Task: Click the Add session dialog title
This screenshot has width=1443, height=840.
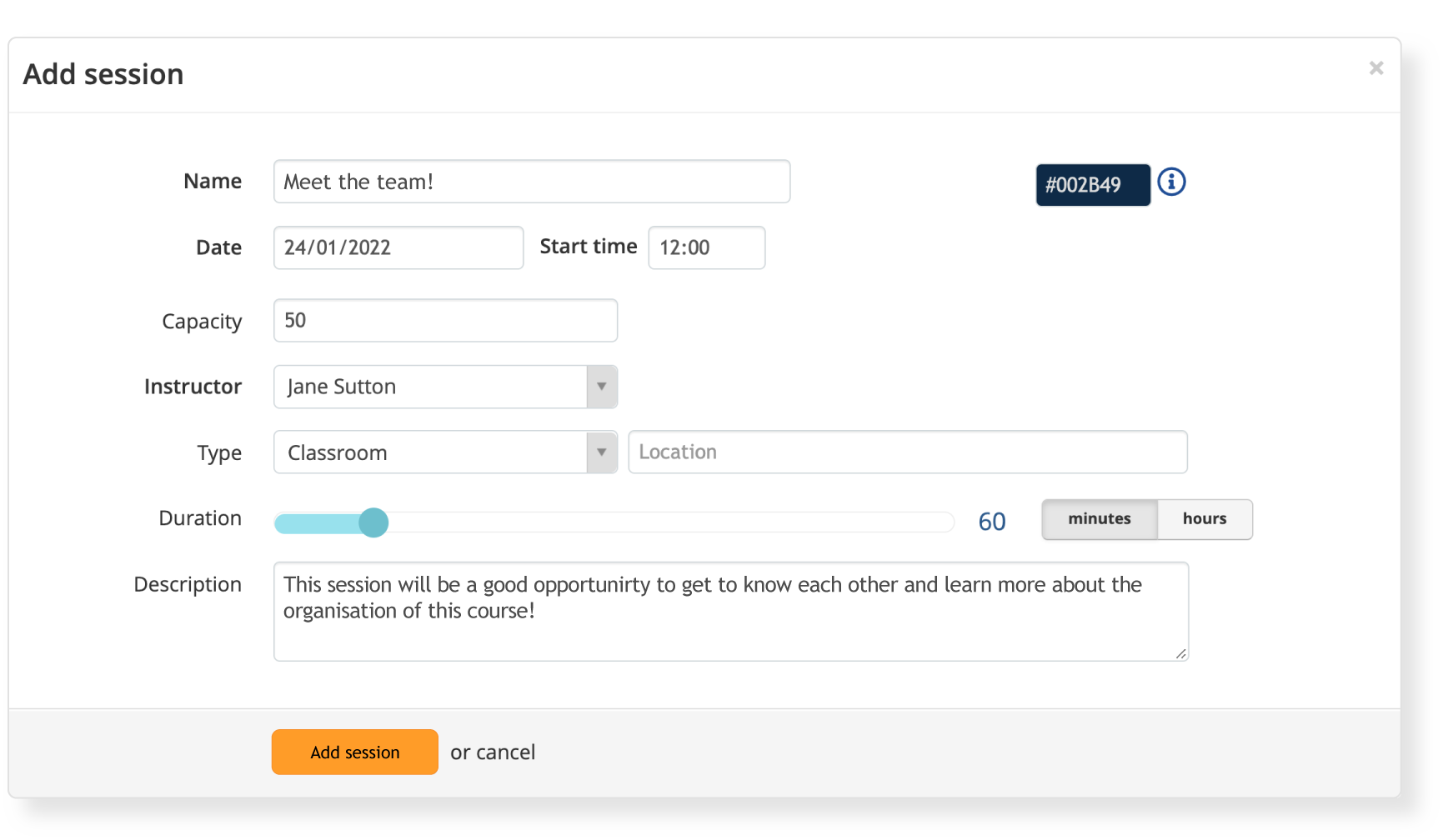Action: pos(103,74)
